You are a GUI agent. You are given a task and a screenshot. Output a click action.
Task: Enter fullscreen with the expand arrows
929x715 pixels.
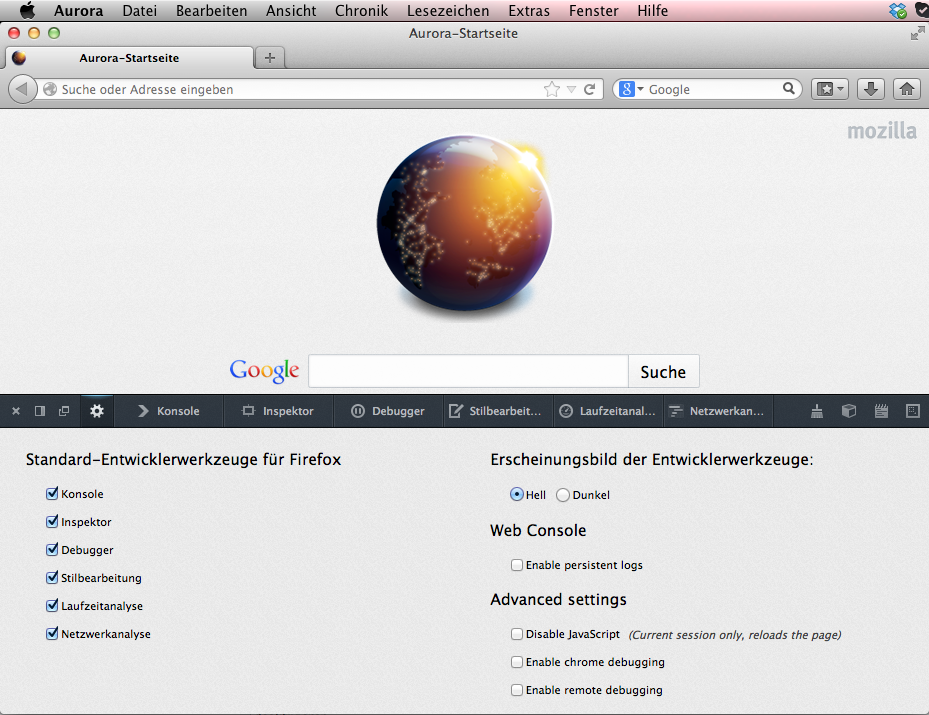point(917,34)
